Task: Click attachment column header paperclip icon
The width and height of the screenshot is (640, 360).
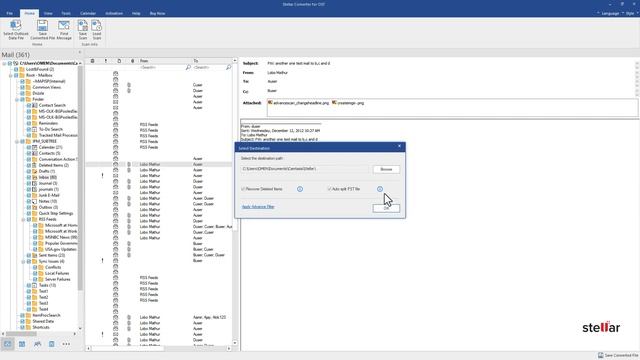Action: click(x=132, y=61)
